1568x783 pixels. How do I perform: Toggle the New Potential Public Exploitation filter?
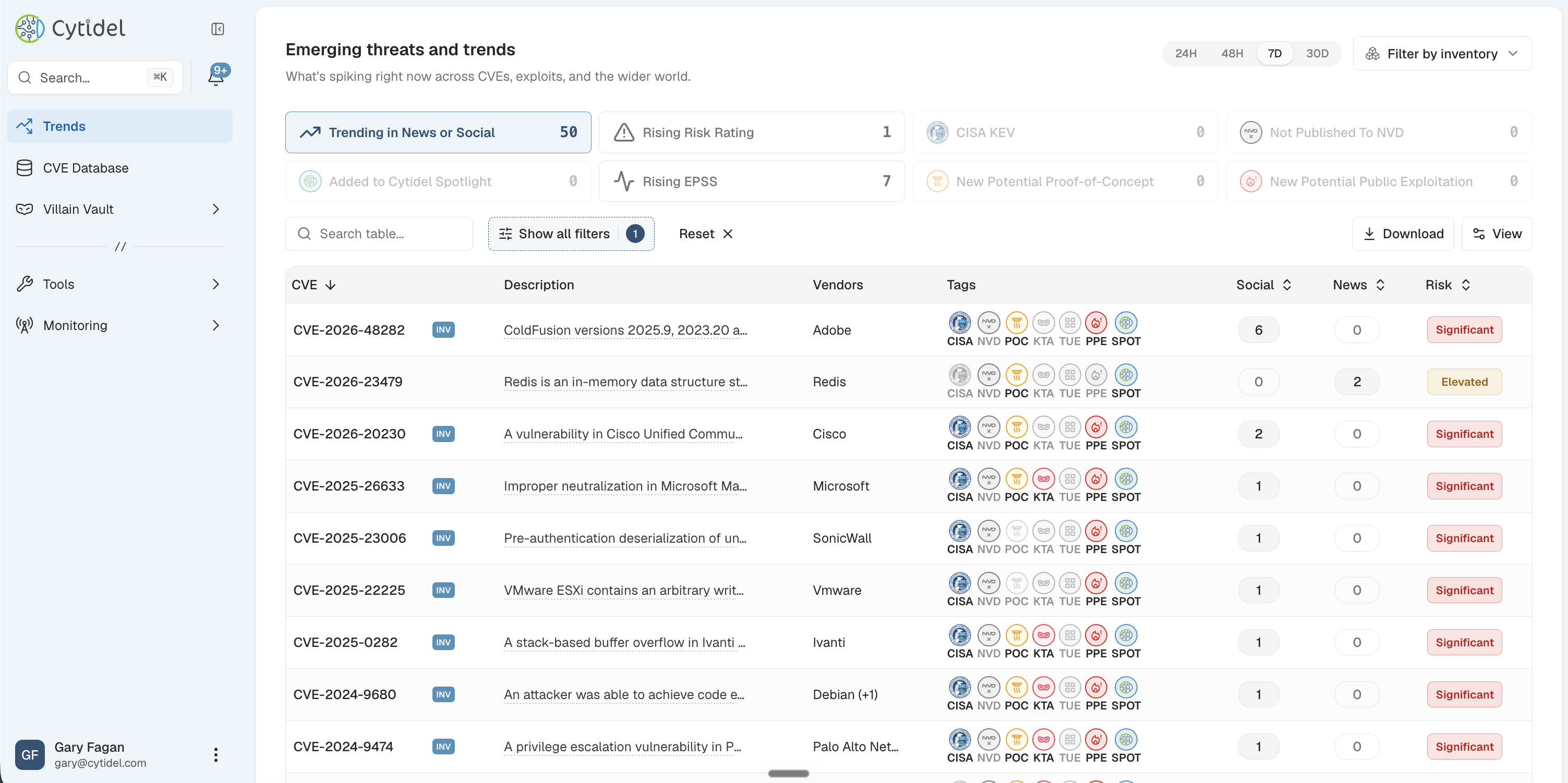1379,181
